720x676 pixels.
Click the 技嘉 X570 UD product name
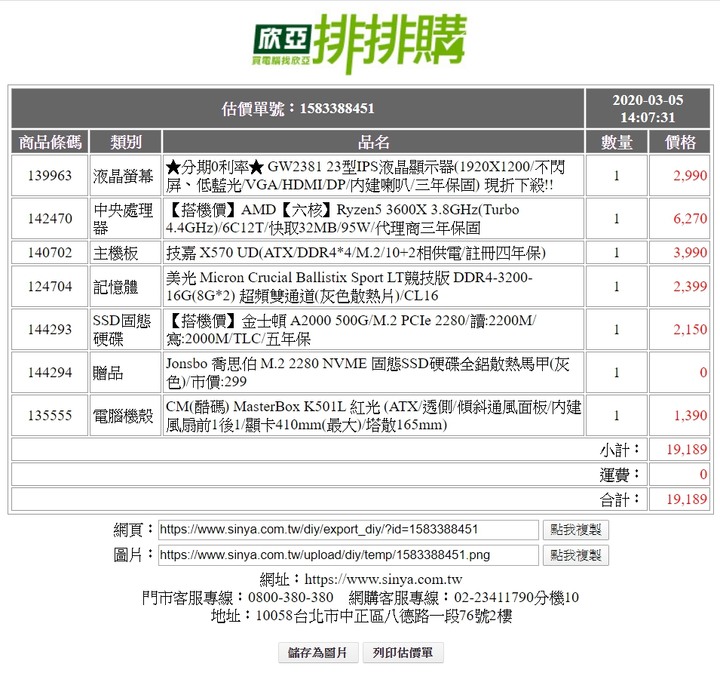coord(355,253)
